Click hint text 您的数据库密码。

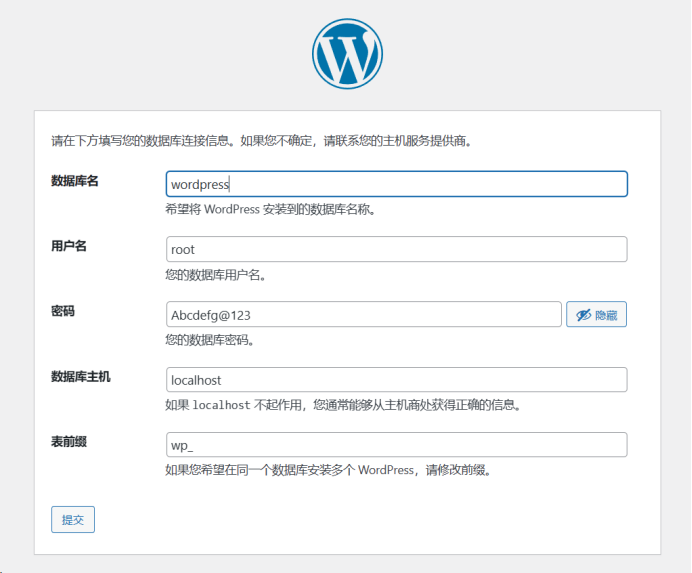[x=210, y=340]
